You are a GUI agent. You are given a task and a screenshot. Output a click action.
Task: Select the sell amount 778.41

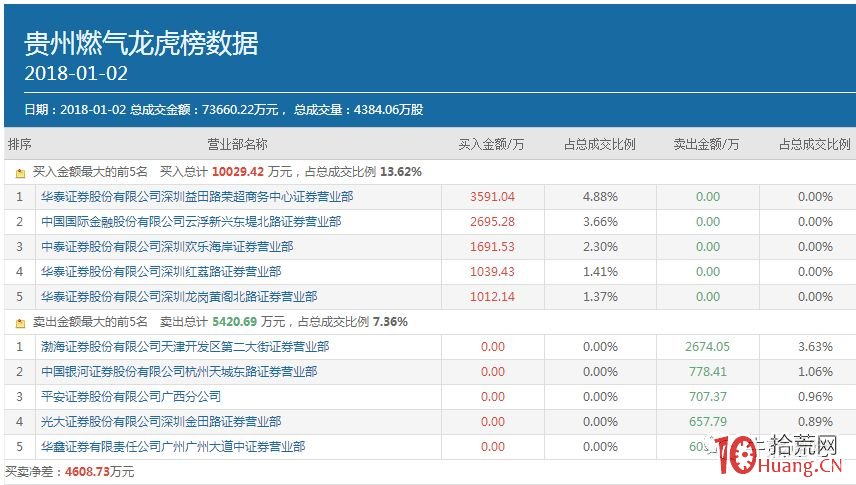click(708, 372)
